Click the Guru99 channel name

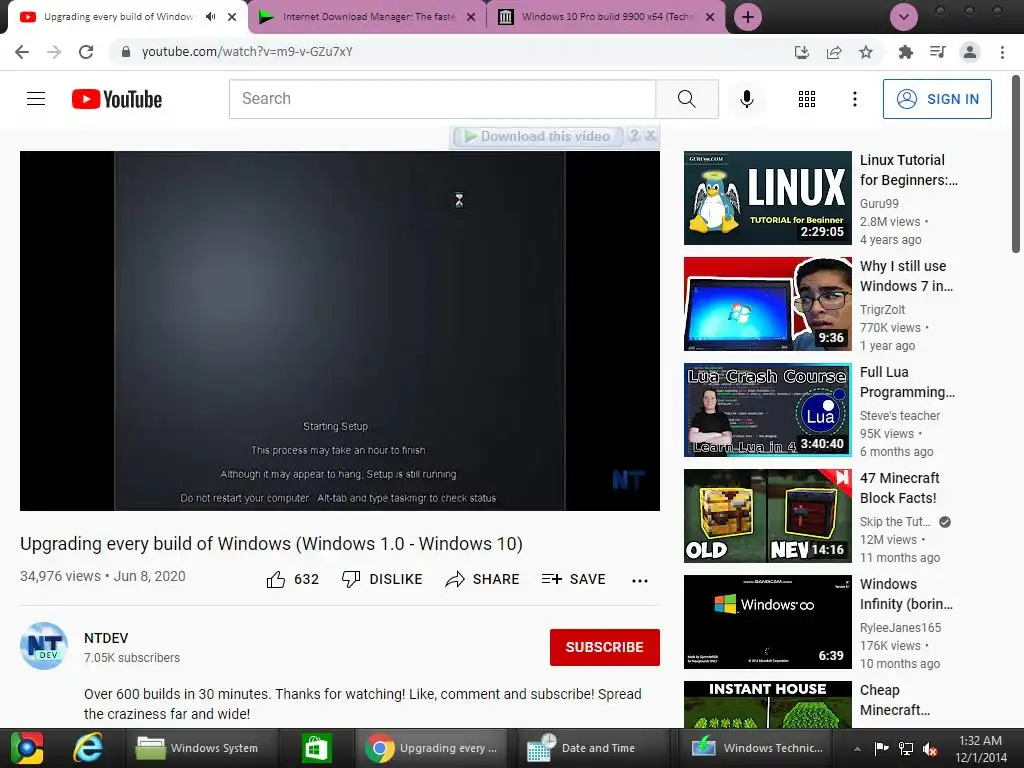pyautogui.click(x=879, y=204)
